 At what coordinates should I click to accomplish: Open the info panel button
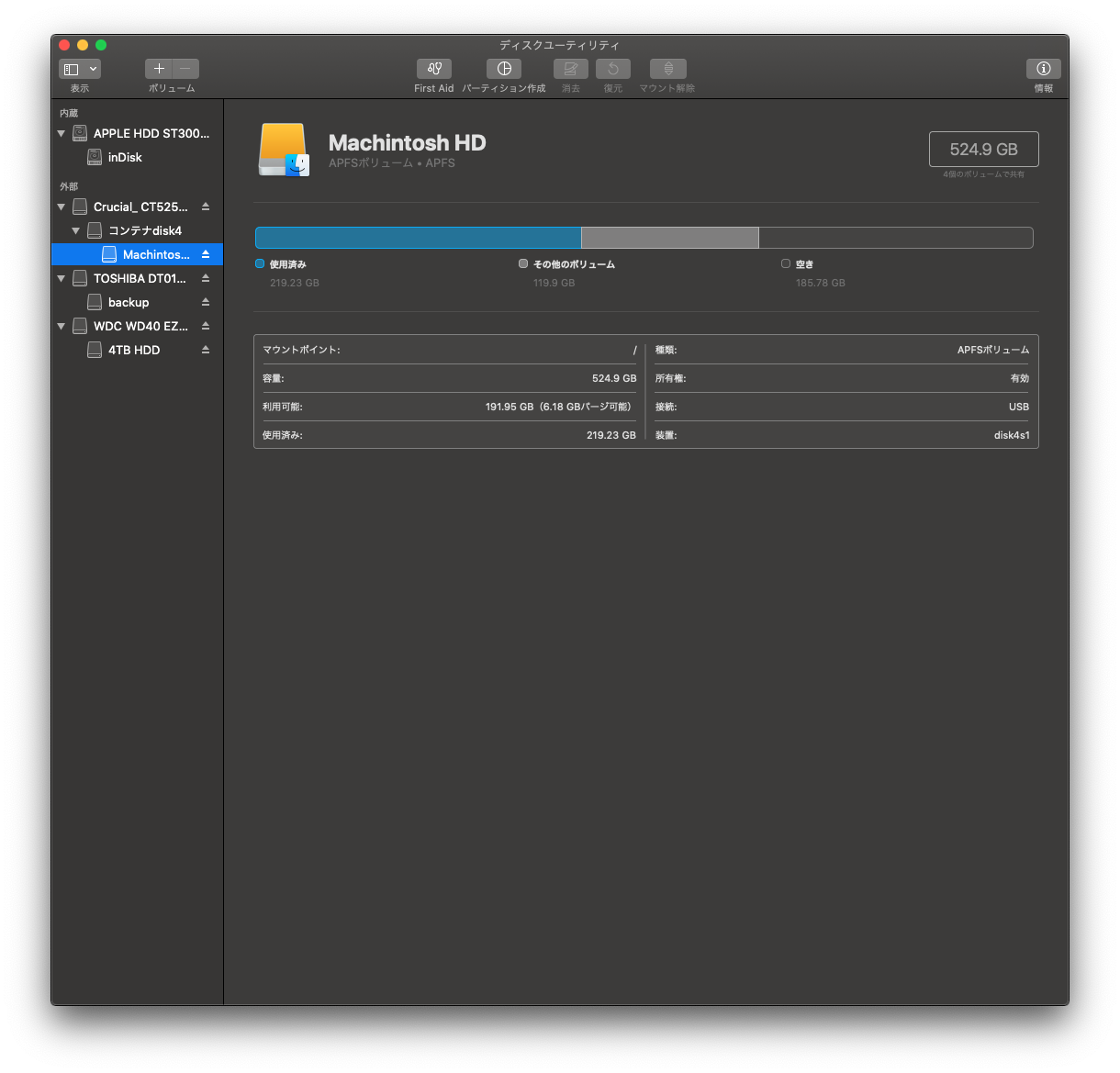coord(1044,69)
